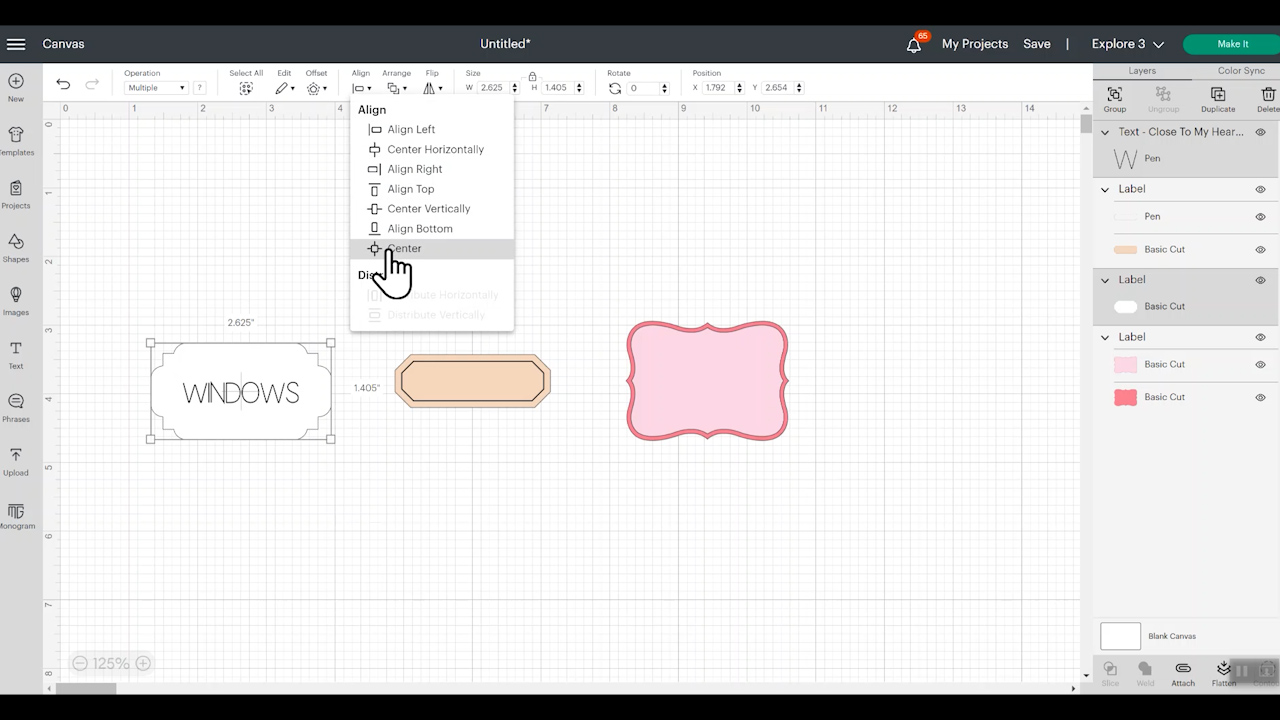Open the Edit pencil tool
The width and height of the screenshot is (1280, 720).
pyautogui.click(x=285, y=88)
